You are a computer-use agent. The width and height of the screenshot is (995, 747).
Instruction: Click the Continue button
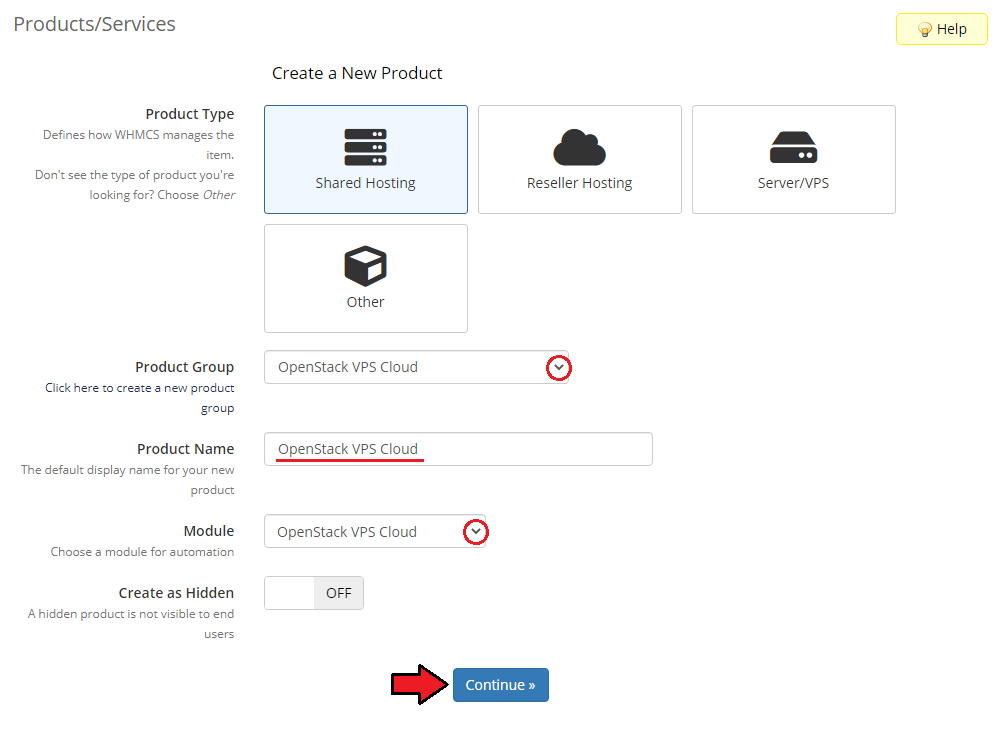501,685
